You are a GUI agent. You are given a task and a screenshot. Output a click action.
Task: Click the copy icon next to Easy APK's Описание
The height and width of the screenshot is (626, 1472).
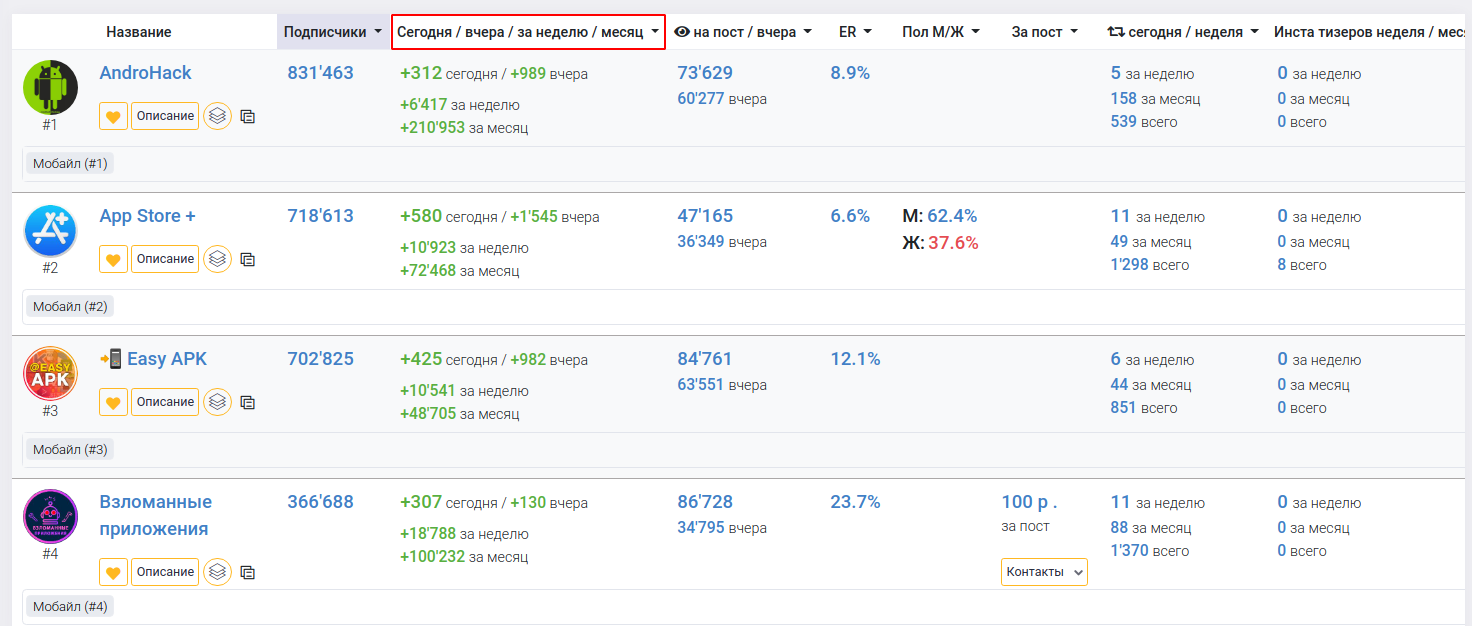pos(248,402)
